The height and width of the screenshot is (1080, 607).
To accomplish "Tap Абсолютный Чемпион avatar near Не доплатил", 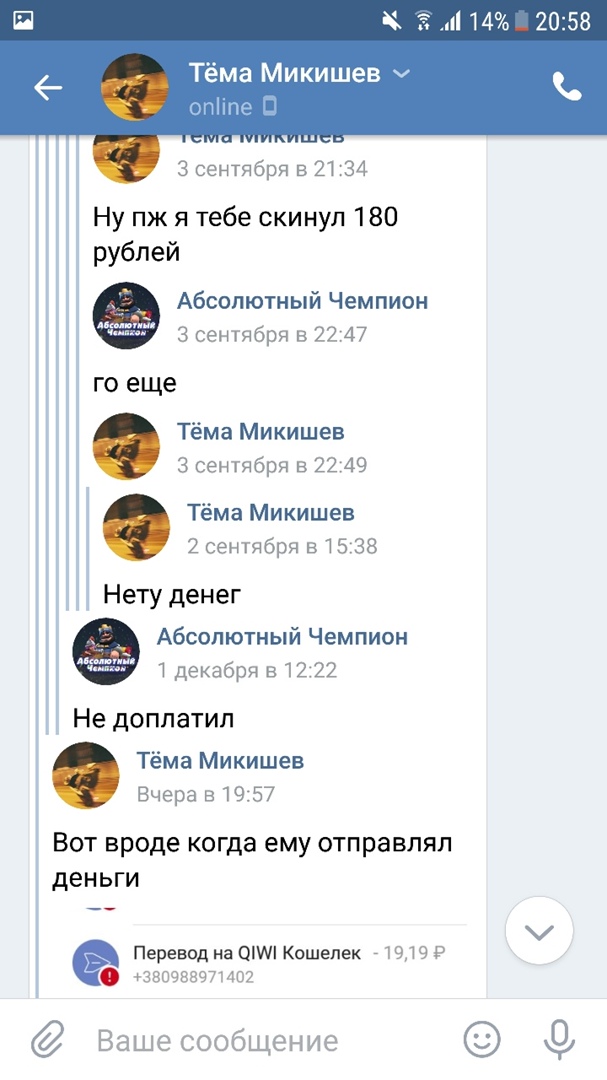I will pos(106,651).
